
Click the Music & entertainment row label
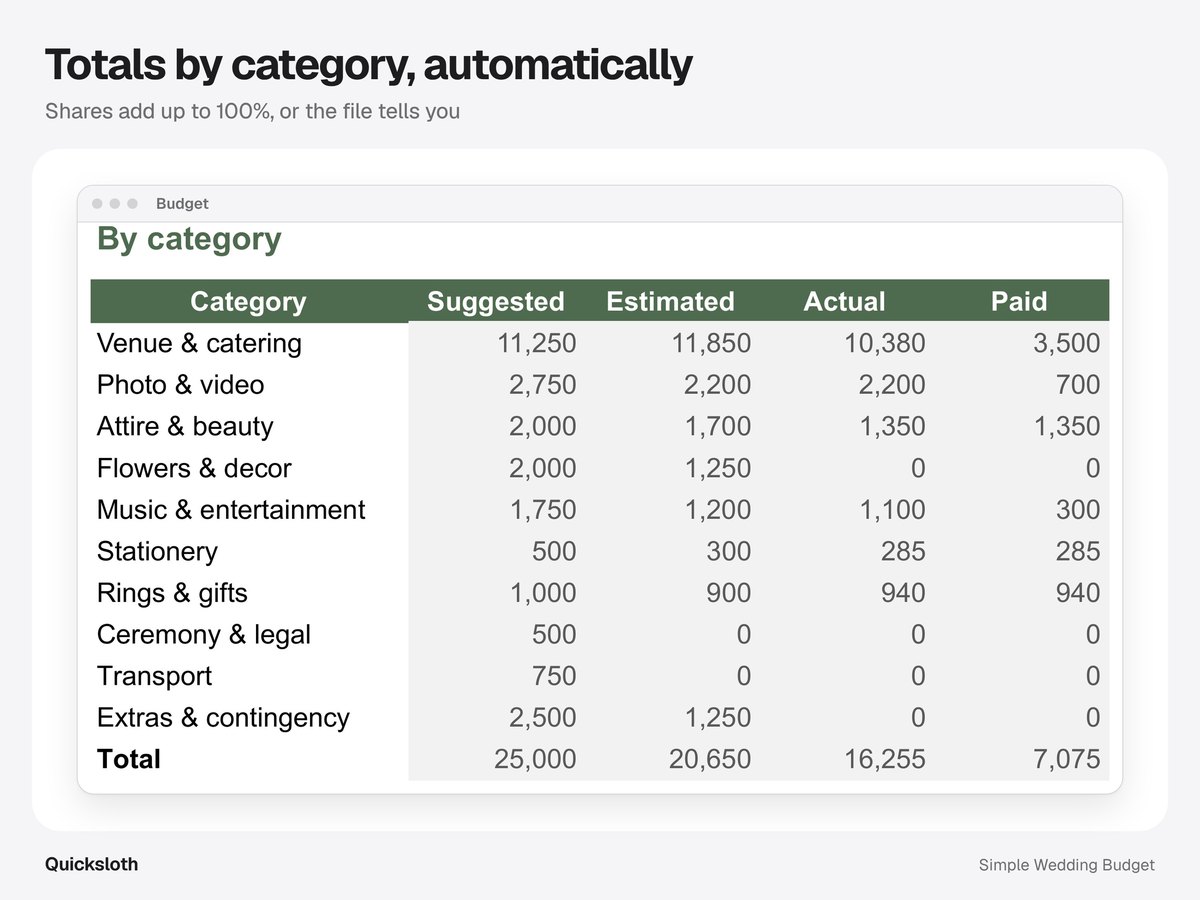[231, 510]
